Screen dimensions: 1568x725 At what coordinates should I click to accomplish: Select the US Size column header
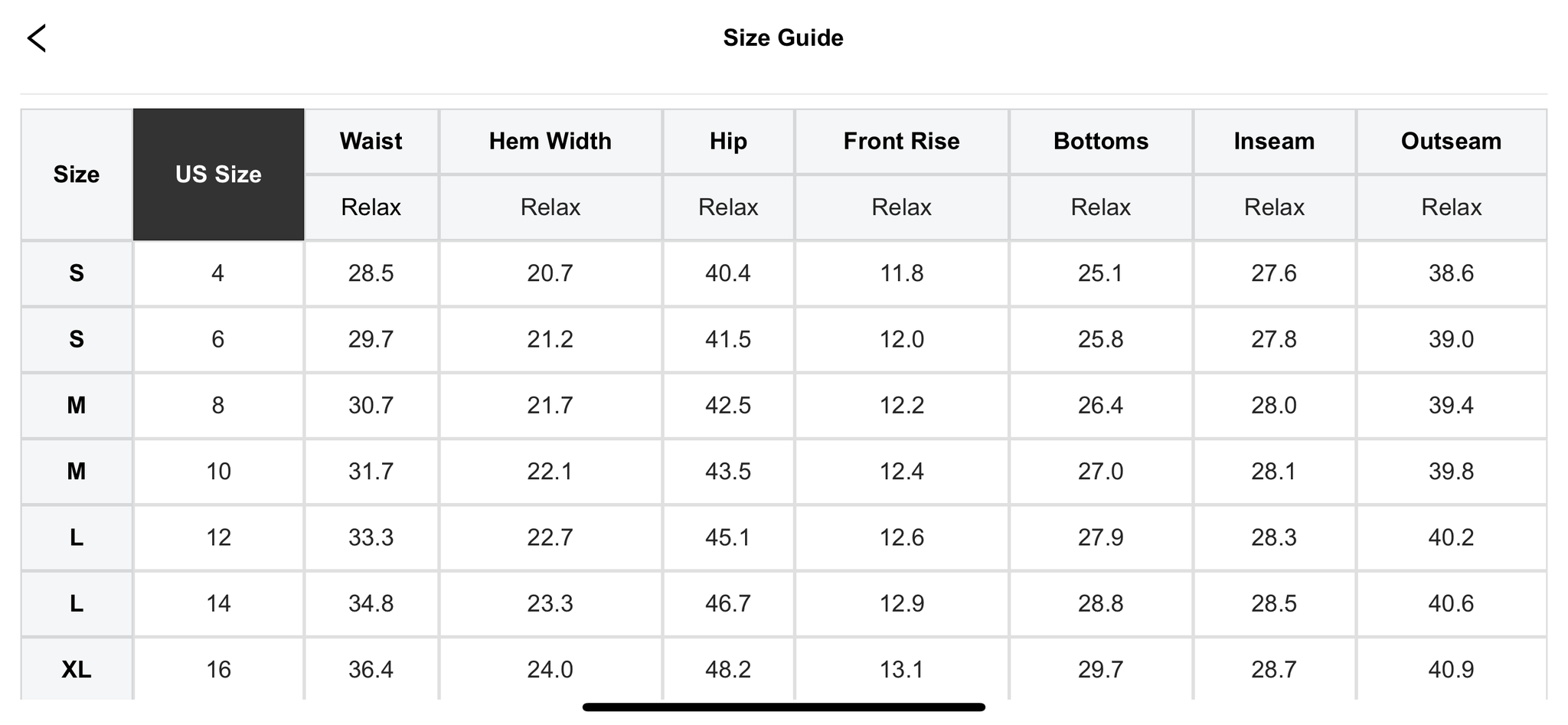[x=218, y=175]
